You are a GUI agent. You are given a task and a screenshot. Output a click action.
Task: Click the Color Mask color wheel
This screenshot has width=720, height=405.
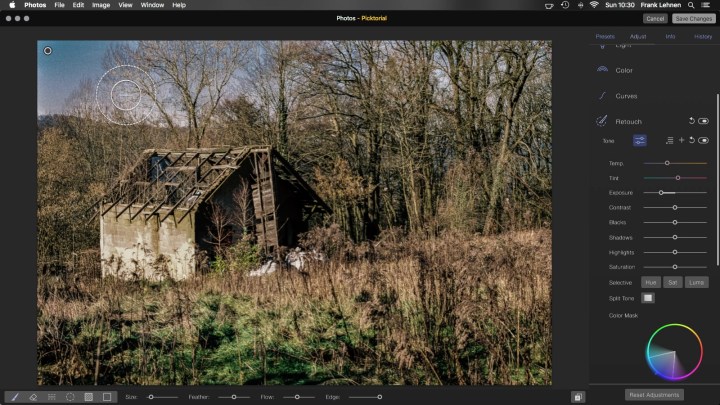click(x=675, y=352)
